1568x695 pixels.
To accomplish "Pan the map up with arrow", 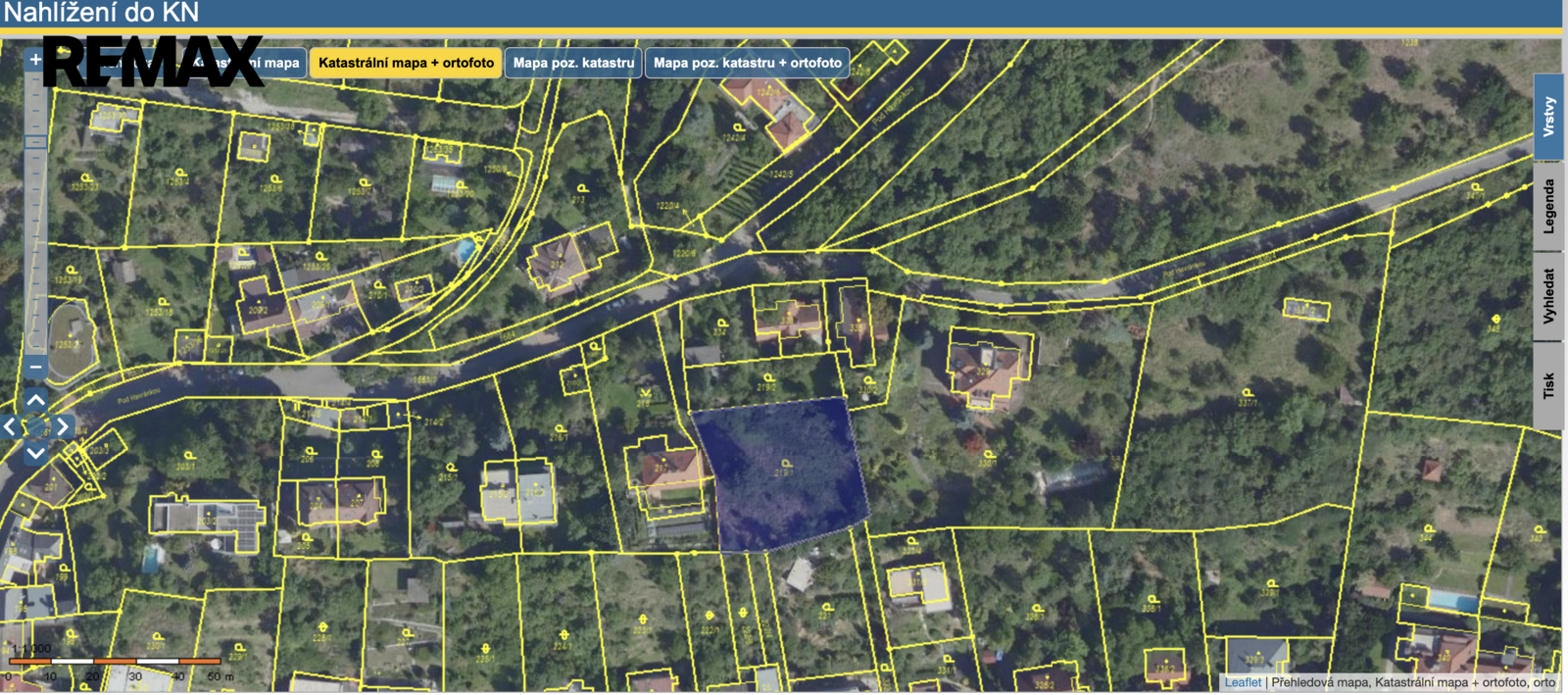I will [x=35, y=400].
